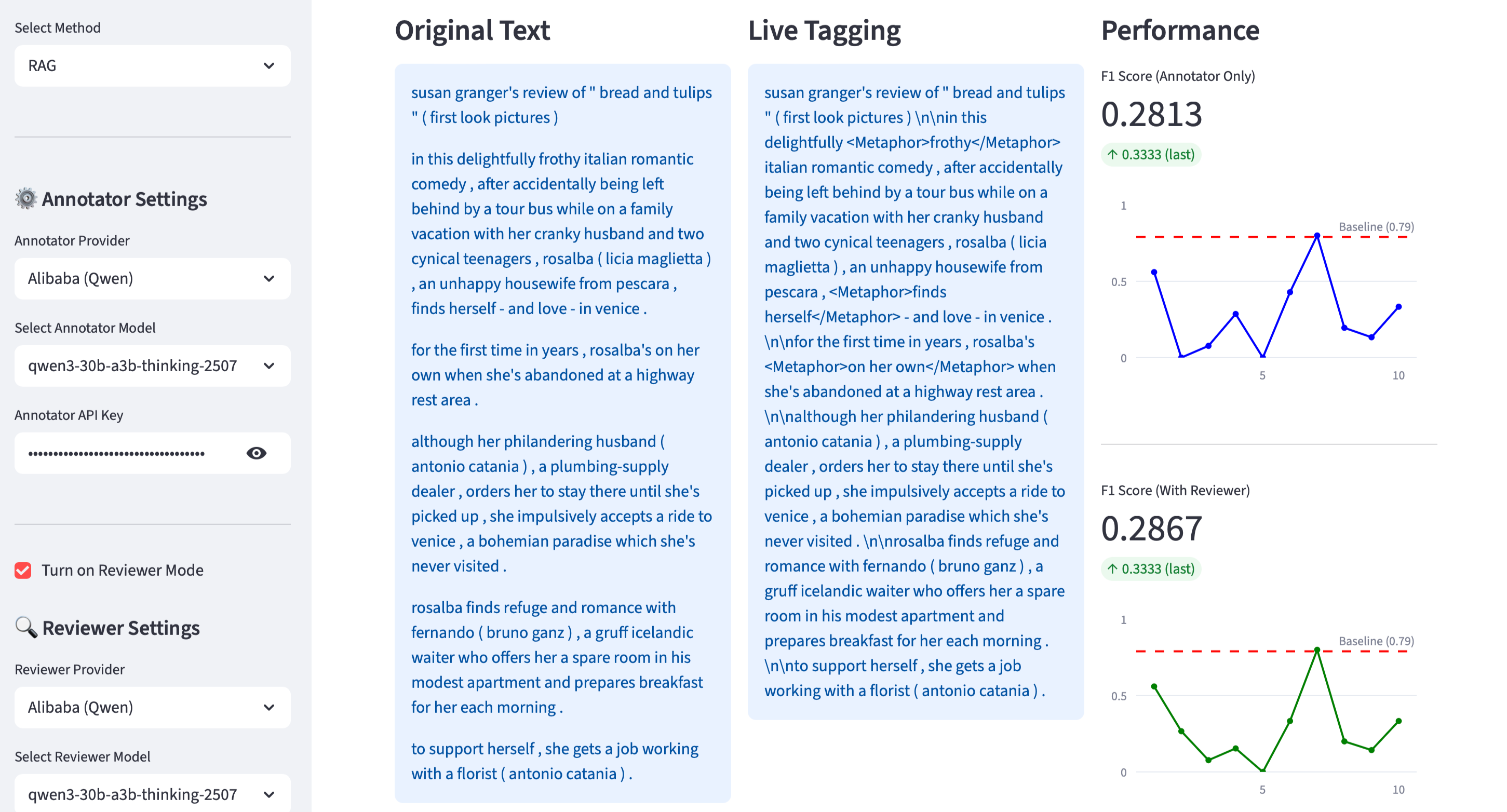
Task: Disable the Turn on Reviewer Mode checkbox
Action: 23,571
